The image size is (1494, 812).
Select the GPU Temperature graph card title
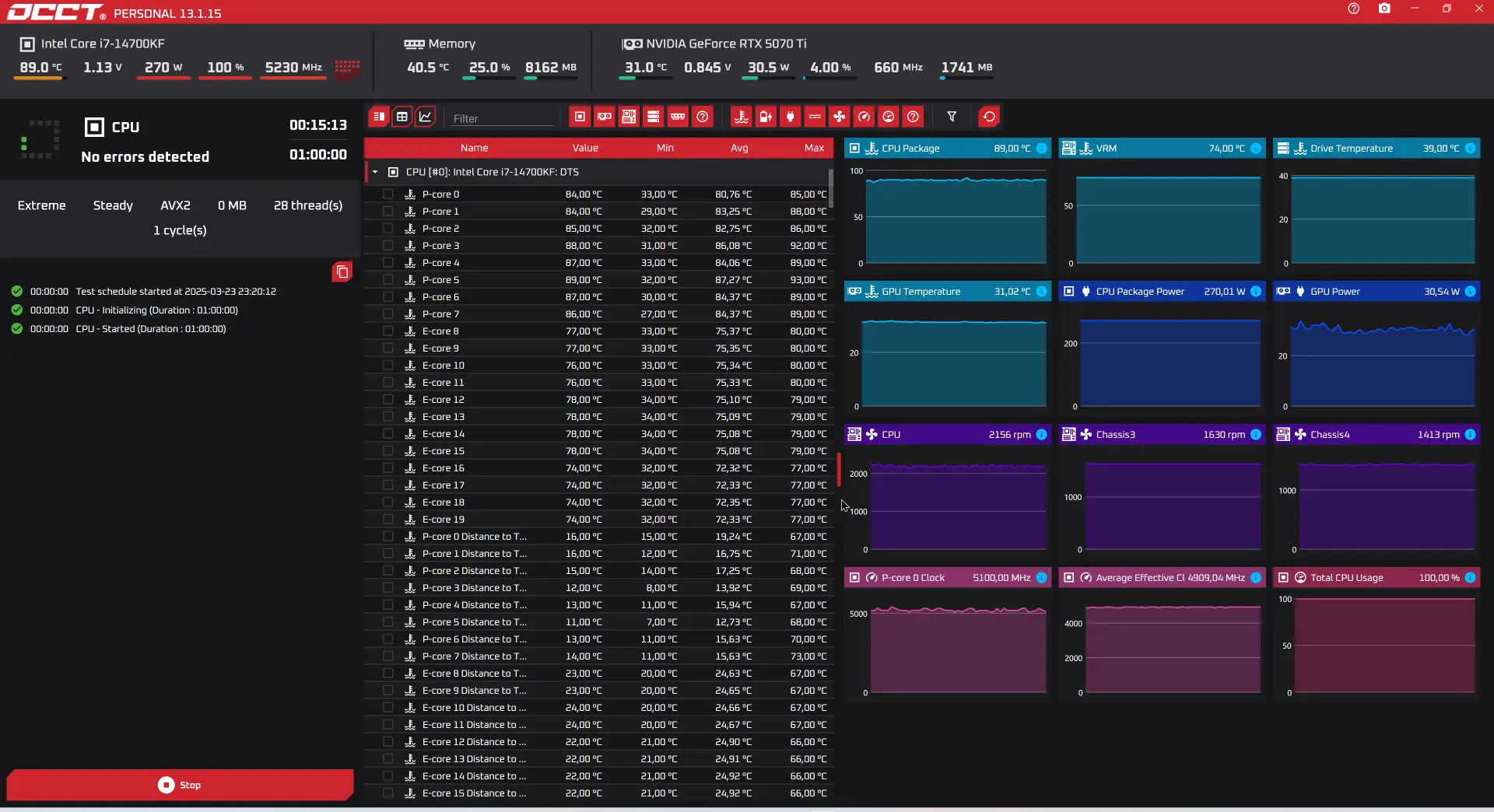921,292
